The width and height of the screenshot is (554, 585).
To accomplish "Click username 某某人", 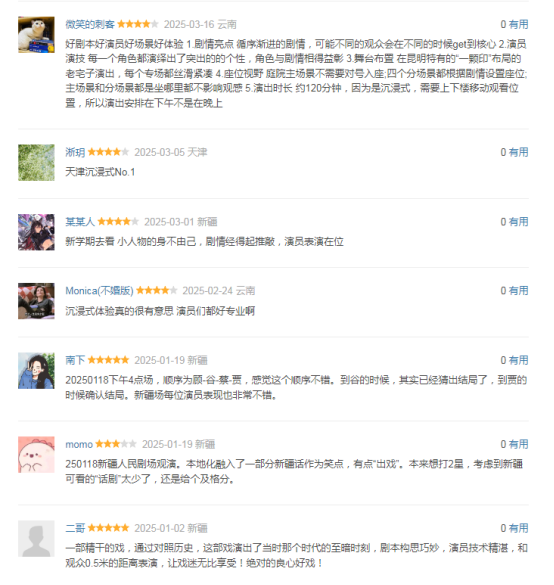I will click(80, 222).
